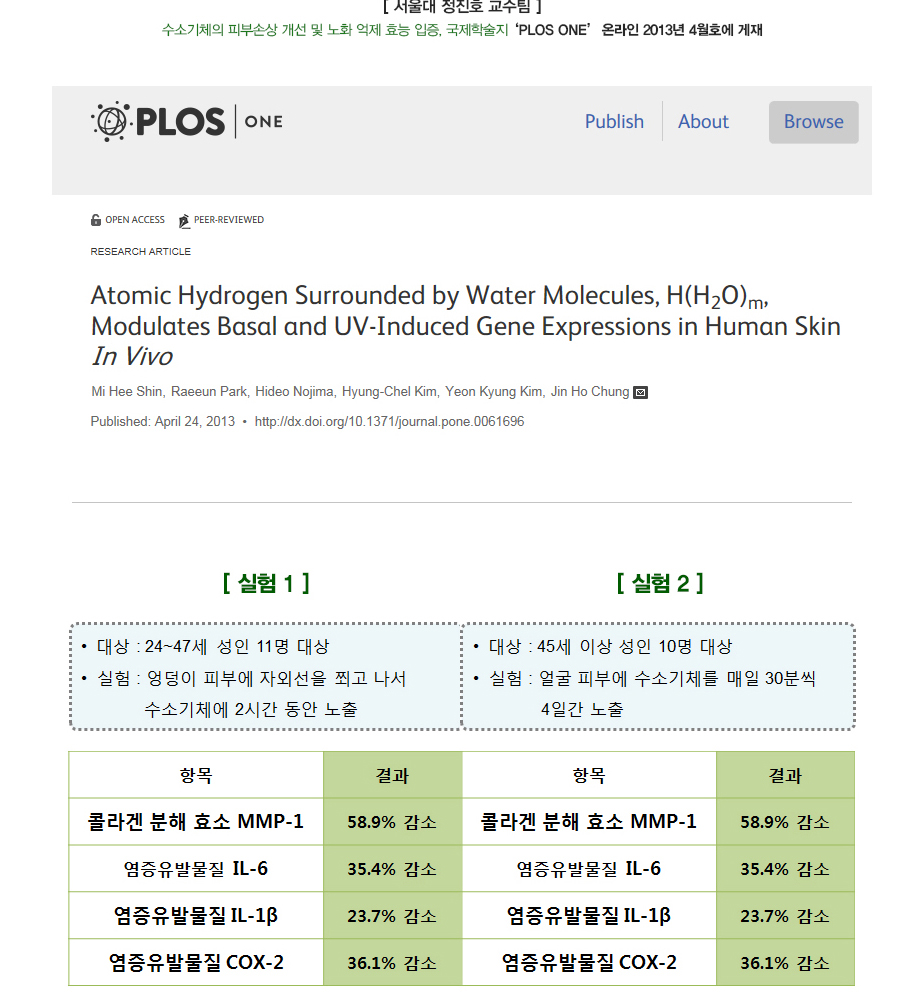Follow the dx.doi.org article link
The image size is (903, 1002).
click(x=389, y=422)
